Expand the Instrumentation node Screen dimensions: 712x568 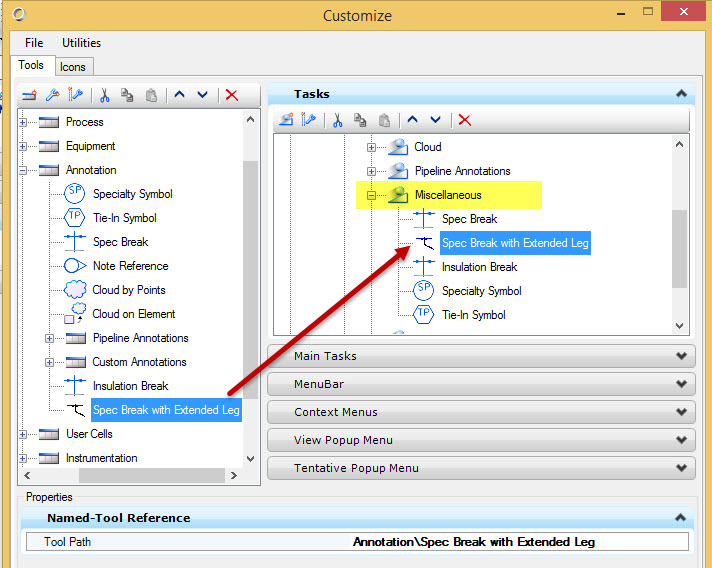pyautogui.click(x=22, y=458)
